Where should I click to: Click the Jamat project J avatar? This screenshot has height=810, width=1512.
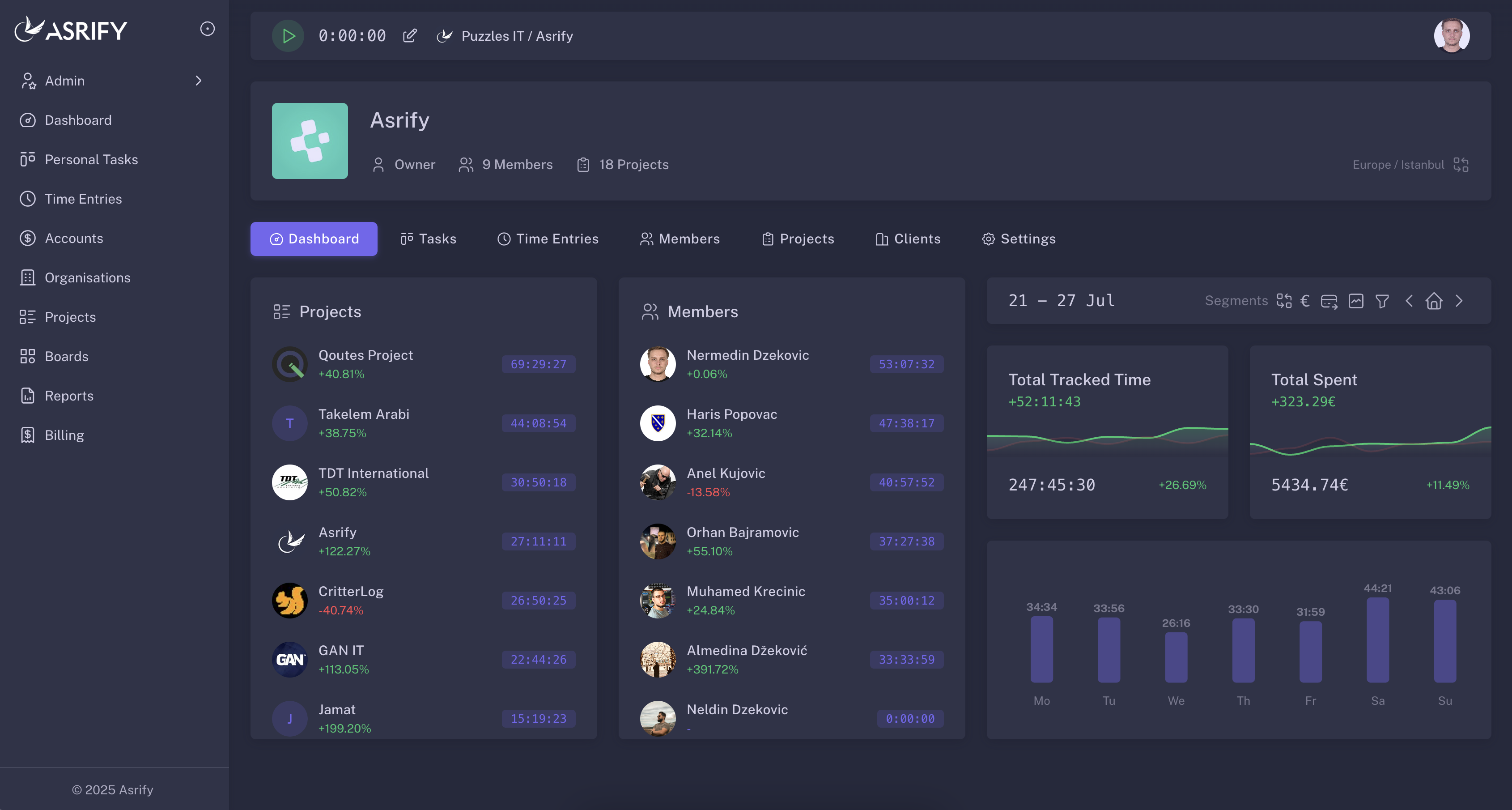[289, 718]
